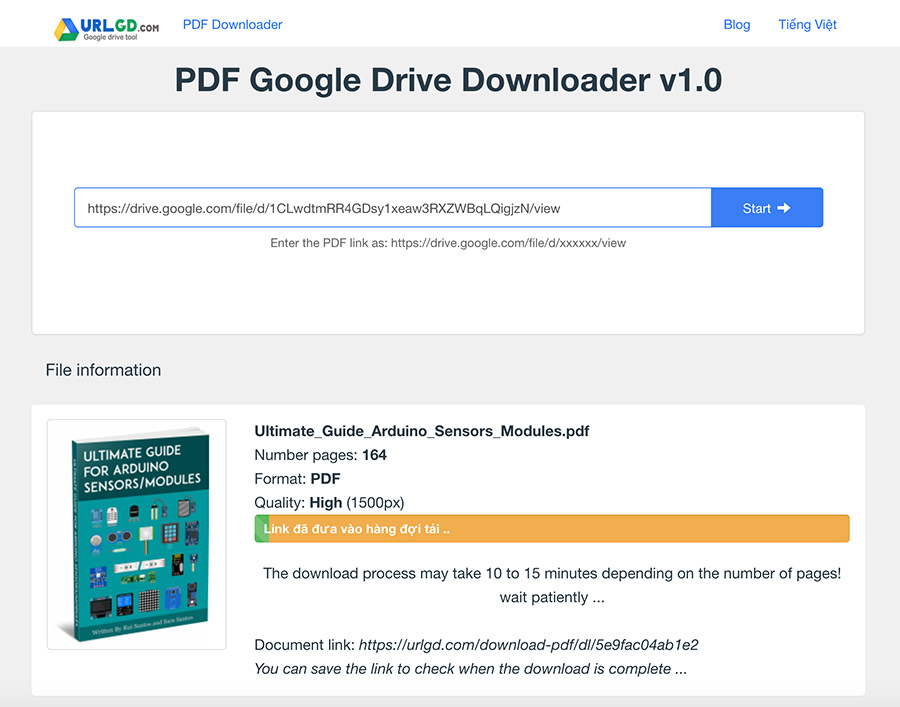
Task: Click the 'Format: PDF' line
Action: coord(297,479)
